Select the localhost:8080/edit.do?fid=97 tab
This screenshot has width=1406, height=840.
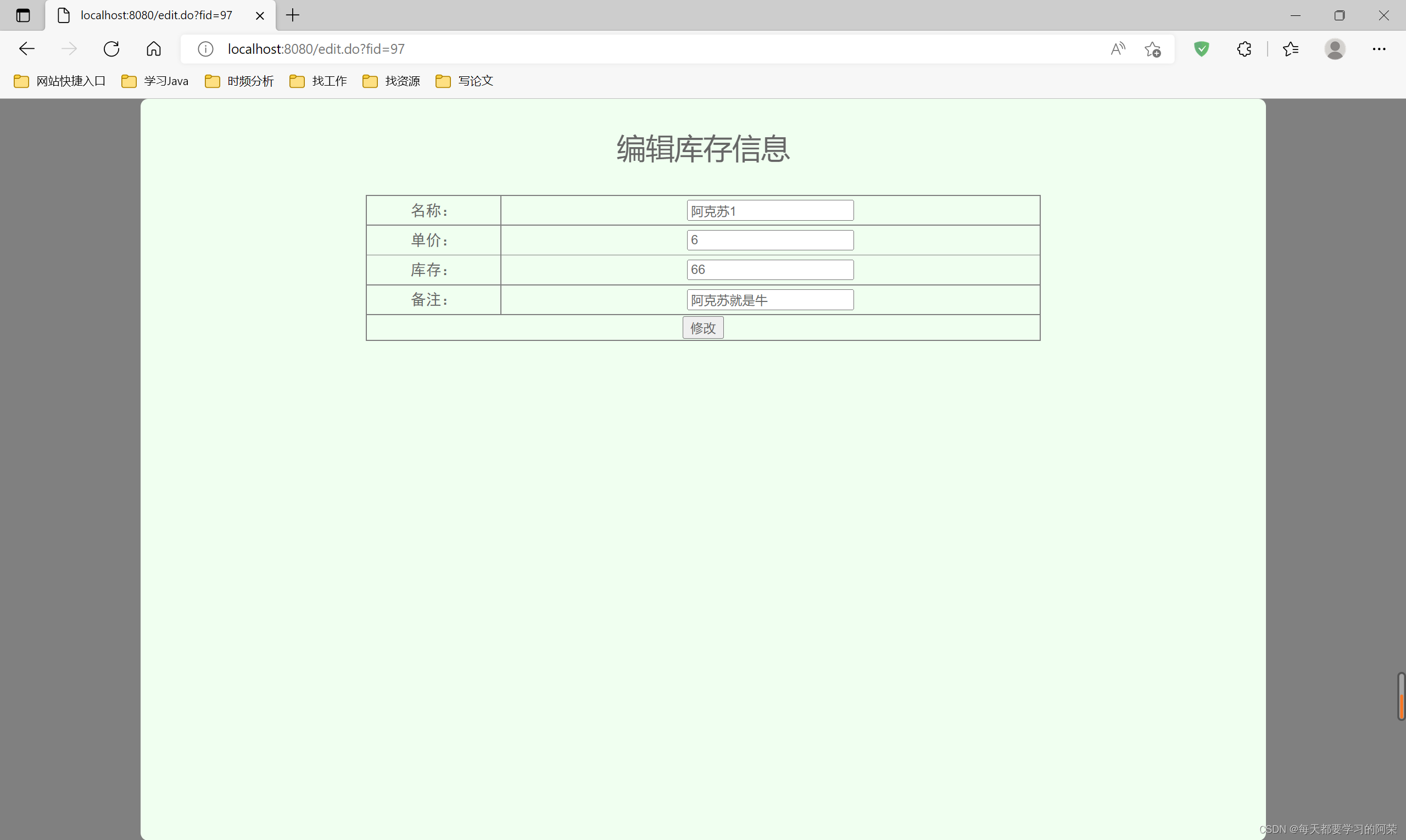(160, 15)
